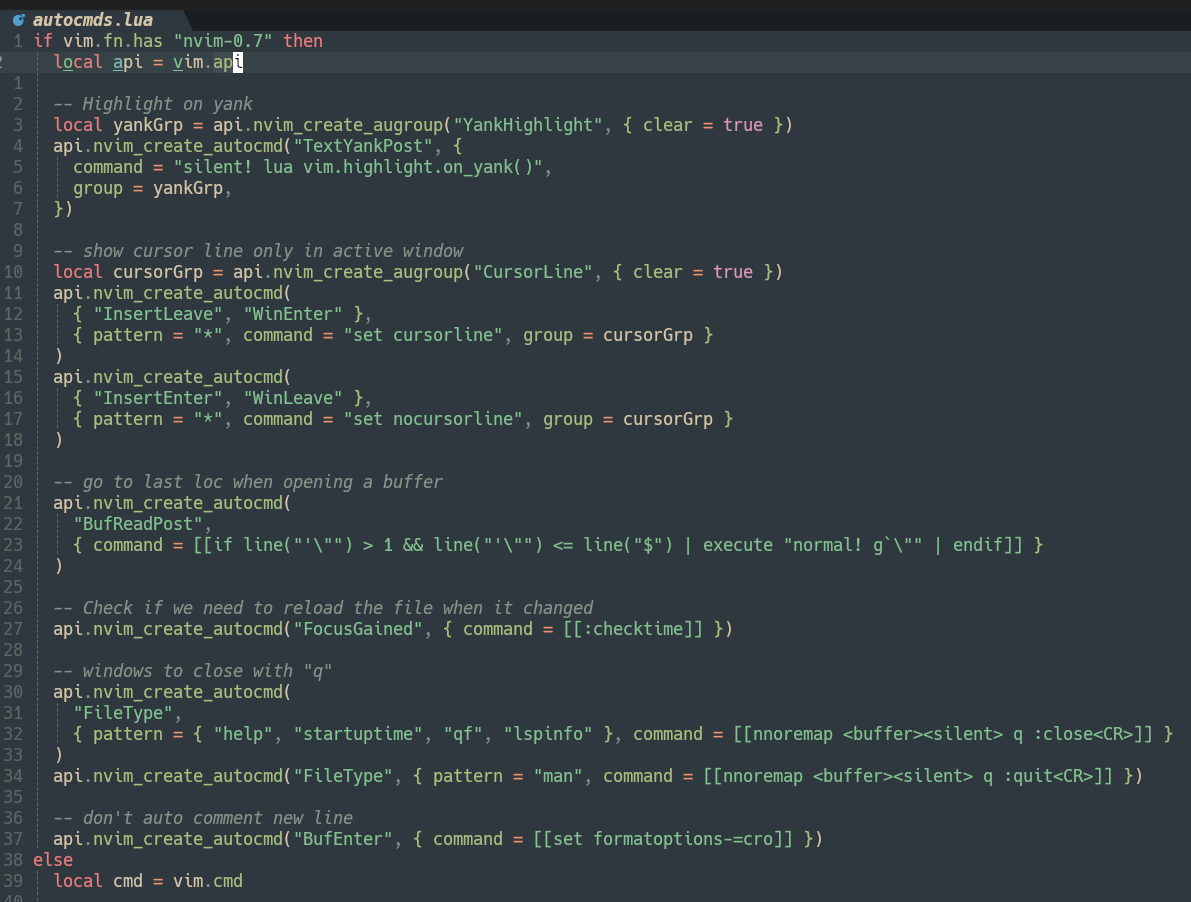Click line number 37 in the gutter
The width and height of the screenshot is (1191, 902).
click(13, 838)
